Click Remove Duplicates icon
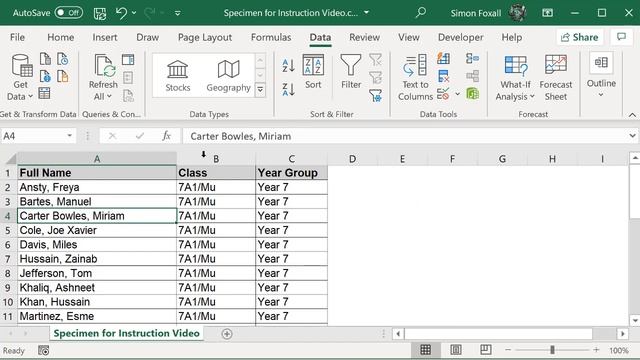Screen dimensions: 640x360 tap(443, 76)
